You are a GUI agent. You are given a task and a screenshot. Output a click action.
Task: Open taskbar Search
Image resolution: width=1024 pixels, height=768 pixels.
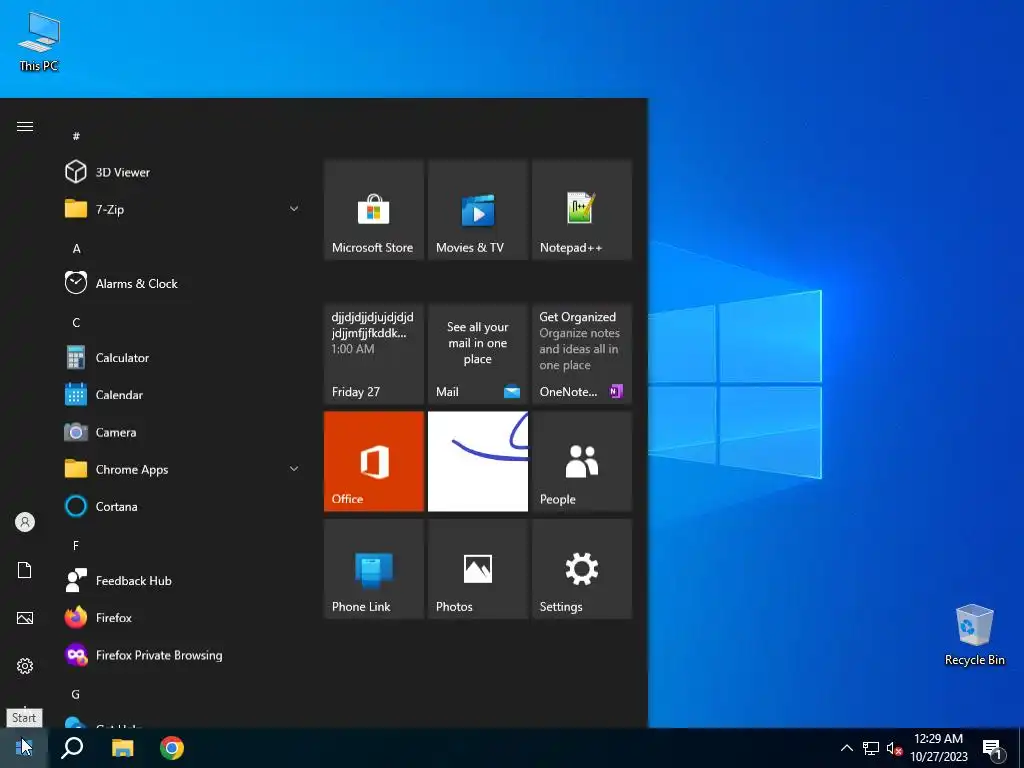72,748
